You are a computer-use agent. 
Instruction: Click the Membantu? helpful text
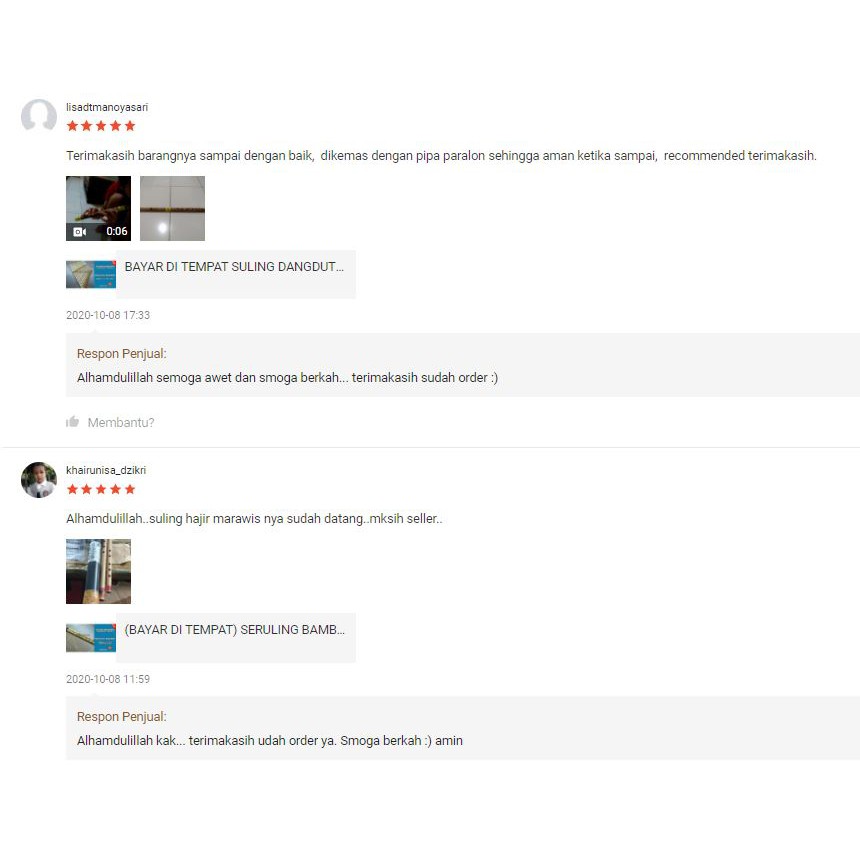pos(121,423)
